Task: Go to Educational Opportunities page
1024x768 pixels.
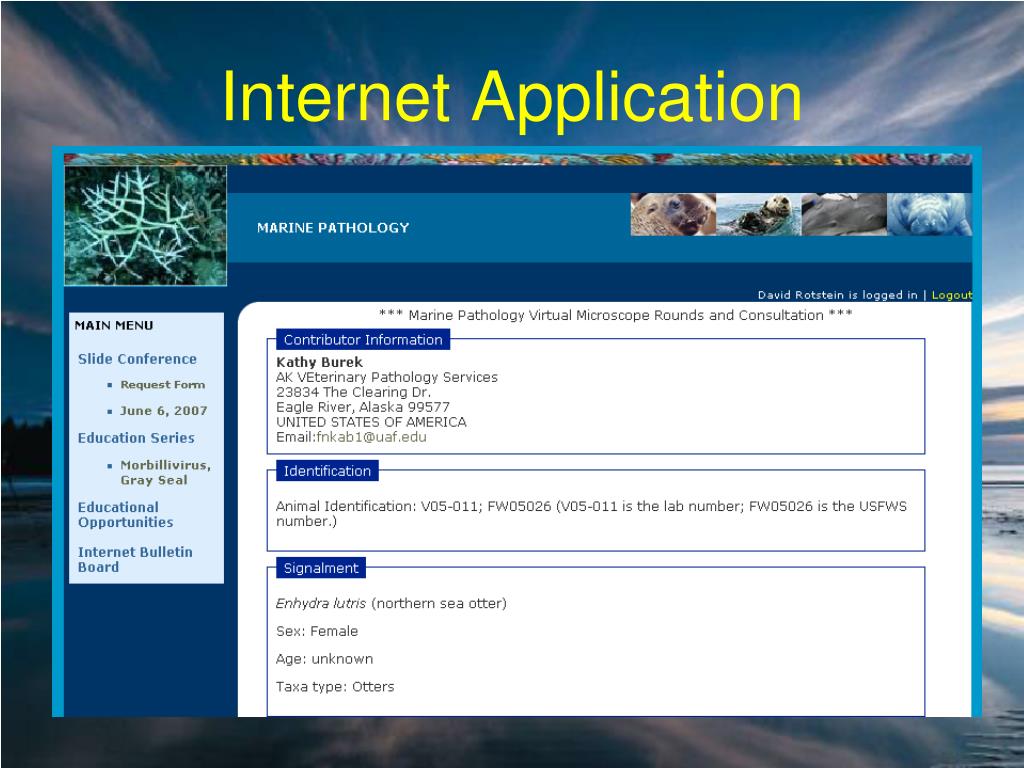Action: 125,515
